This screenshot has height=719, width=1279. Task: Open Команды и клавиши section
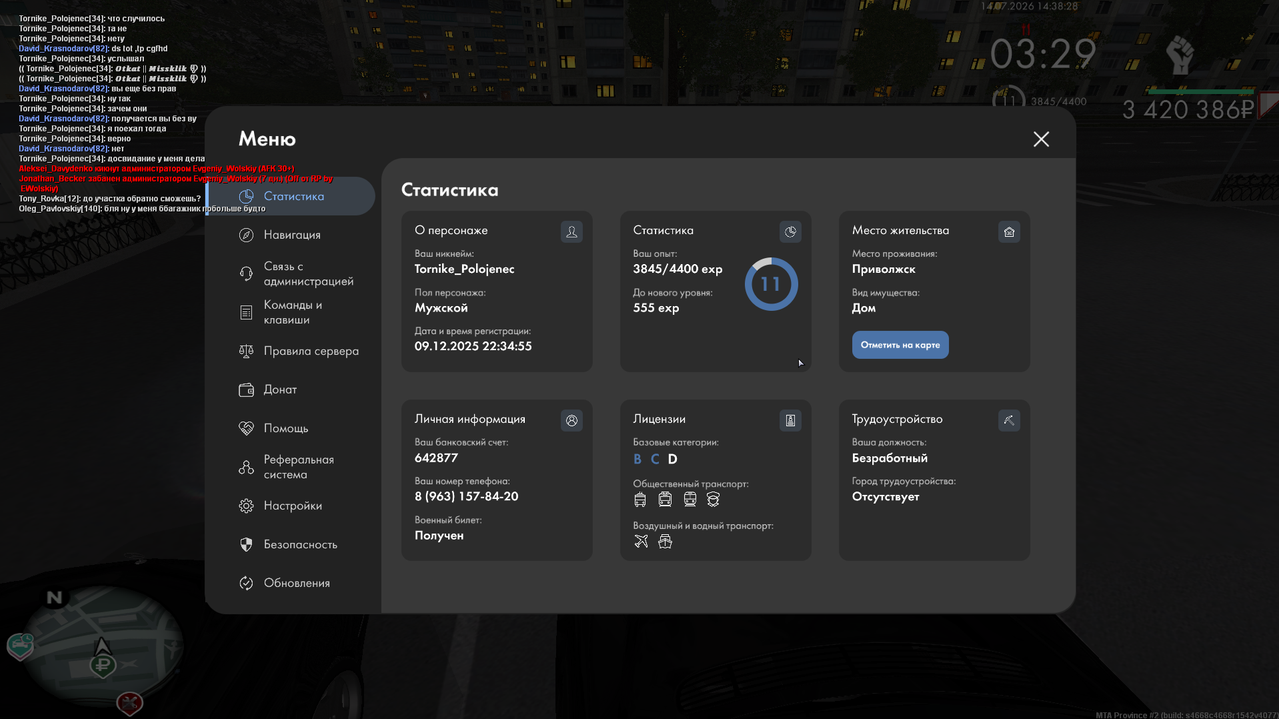coord(291,312)
